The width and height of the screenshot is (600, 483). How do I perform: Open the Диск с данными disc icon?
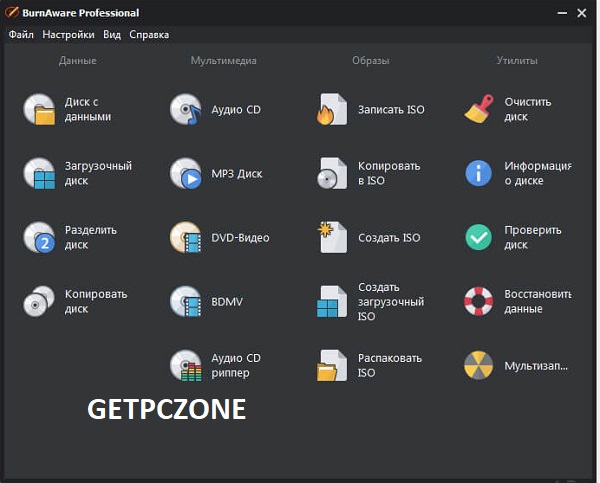tap(40, 109)
